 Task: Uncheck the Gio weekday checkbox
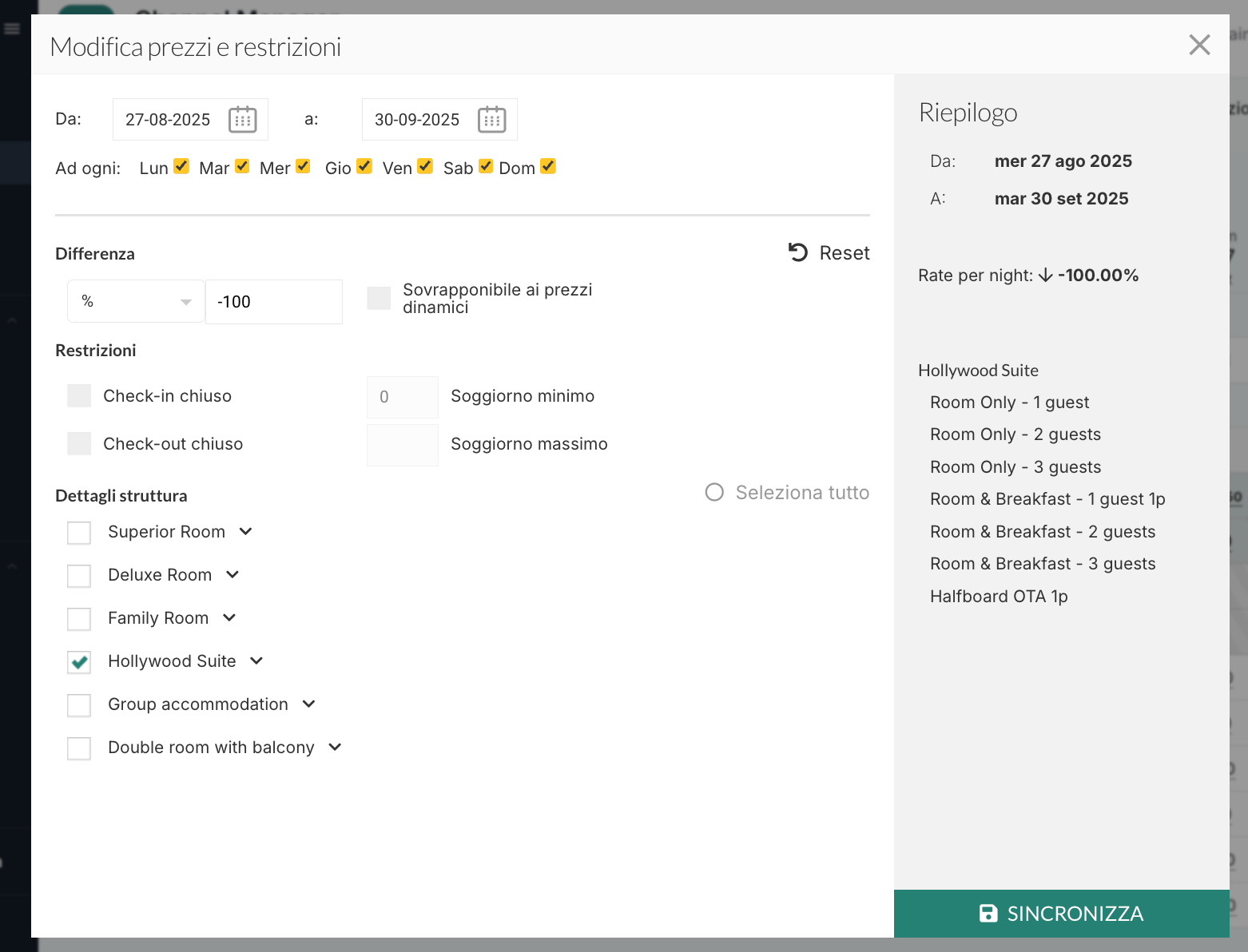(x=364, y=166)
